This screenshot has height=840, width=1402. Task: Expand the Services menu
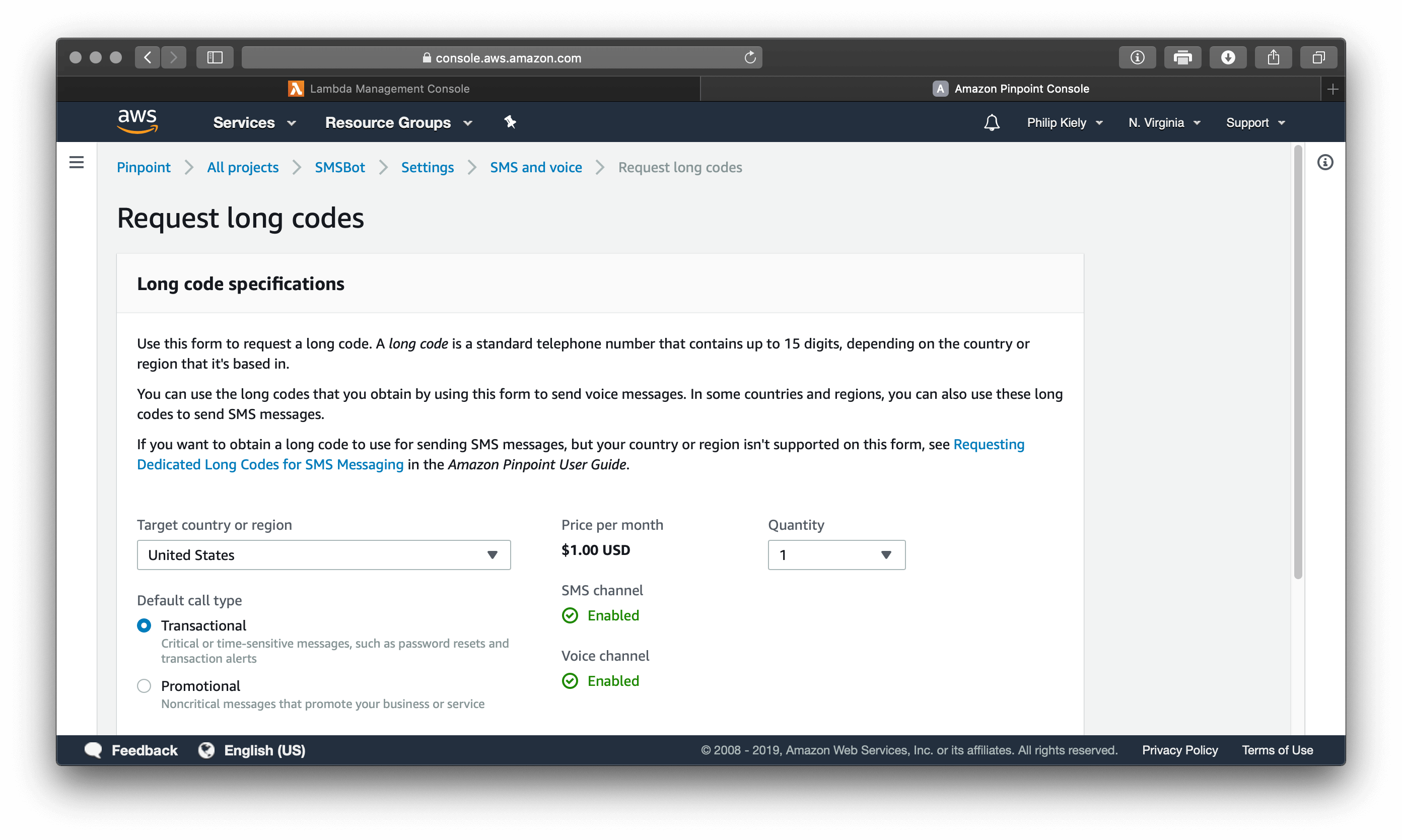pyautogui.click(x=255, y=122)
